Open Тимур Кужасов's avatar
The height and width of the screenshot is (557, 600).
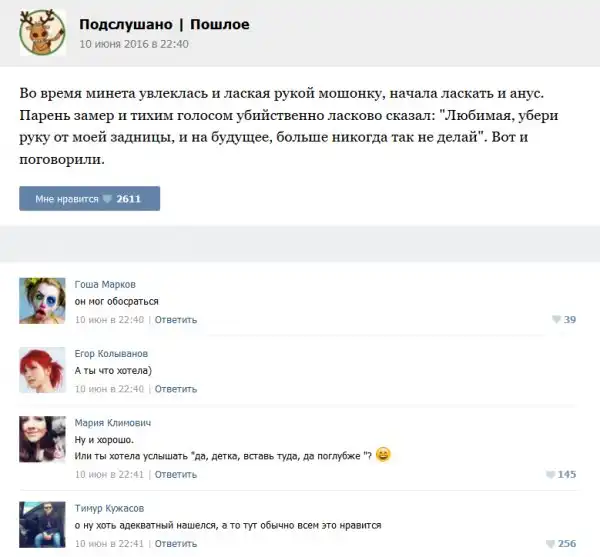pos(42,524)
